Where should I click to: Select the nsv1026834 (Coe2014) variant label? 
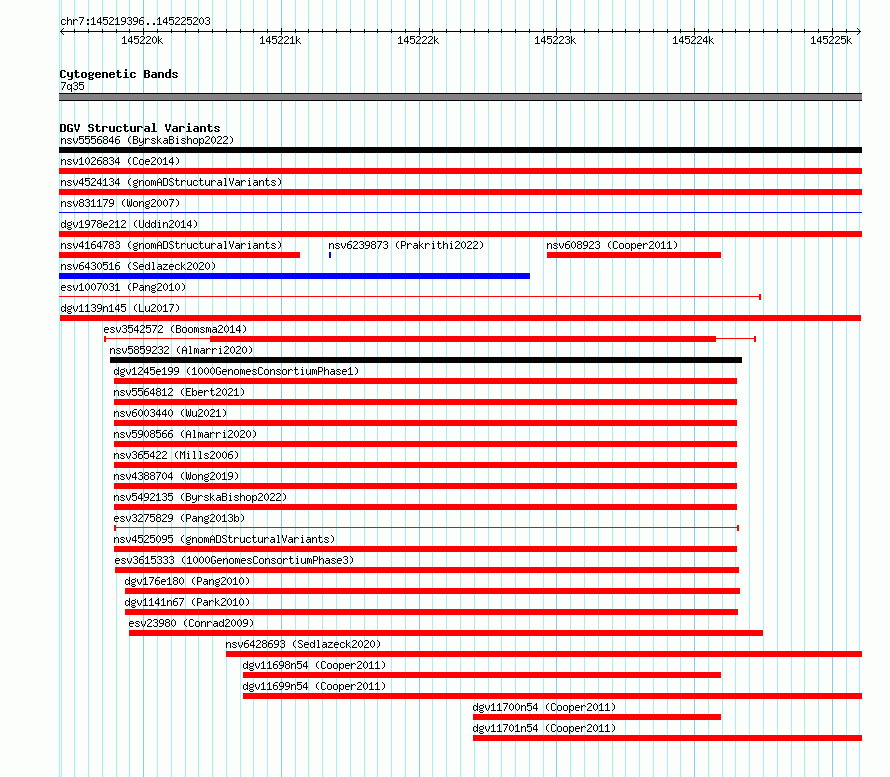[x=120, y=161]
